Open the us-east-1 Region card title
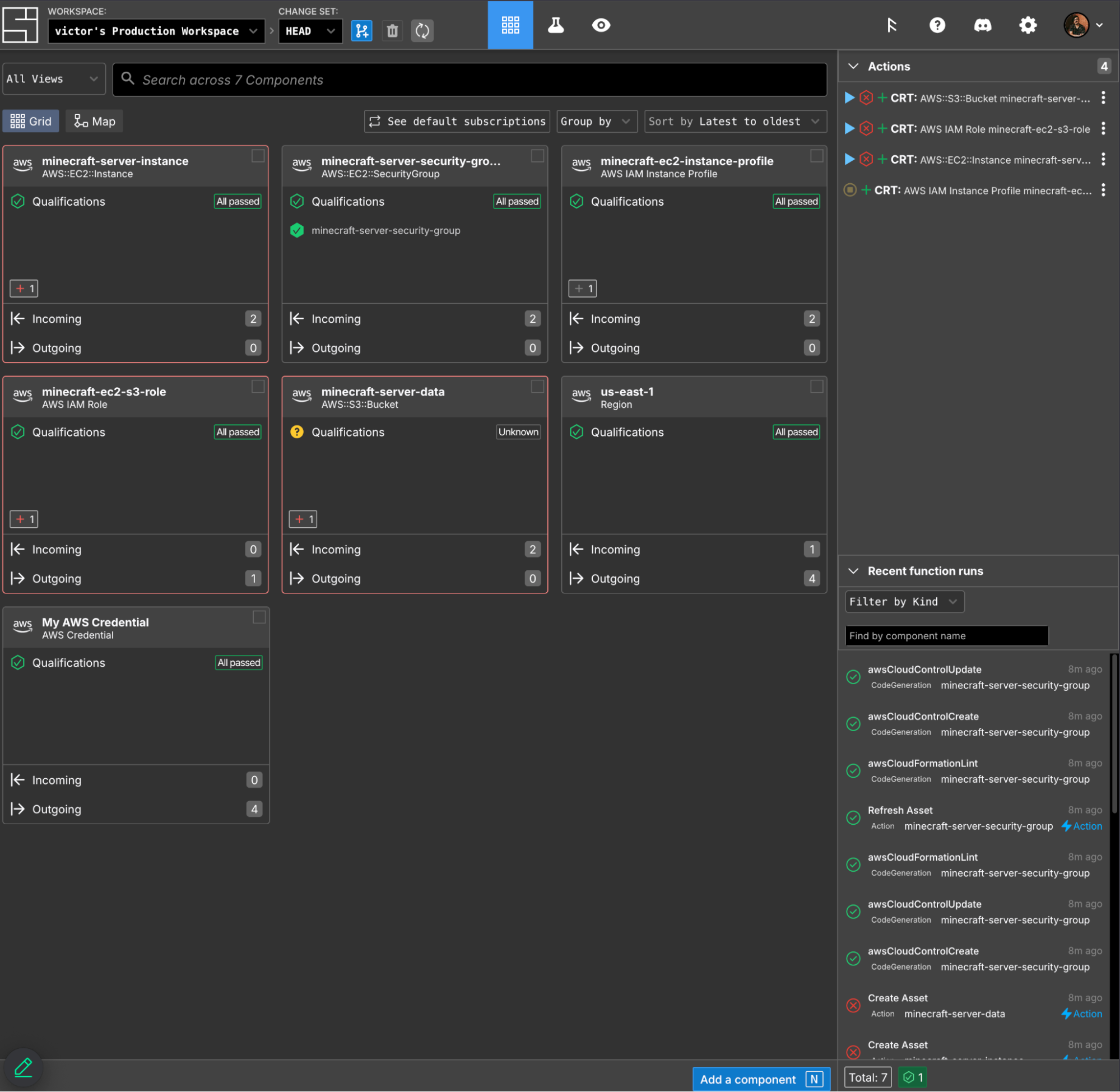This screenshot has height=1092, width=1120. coord(627,392)
